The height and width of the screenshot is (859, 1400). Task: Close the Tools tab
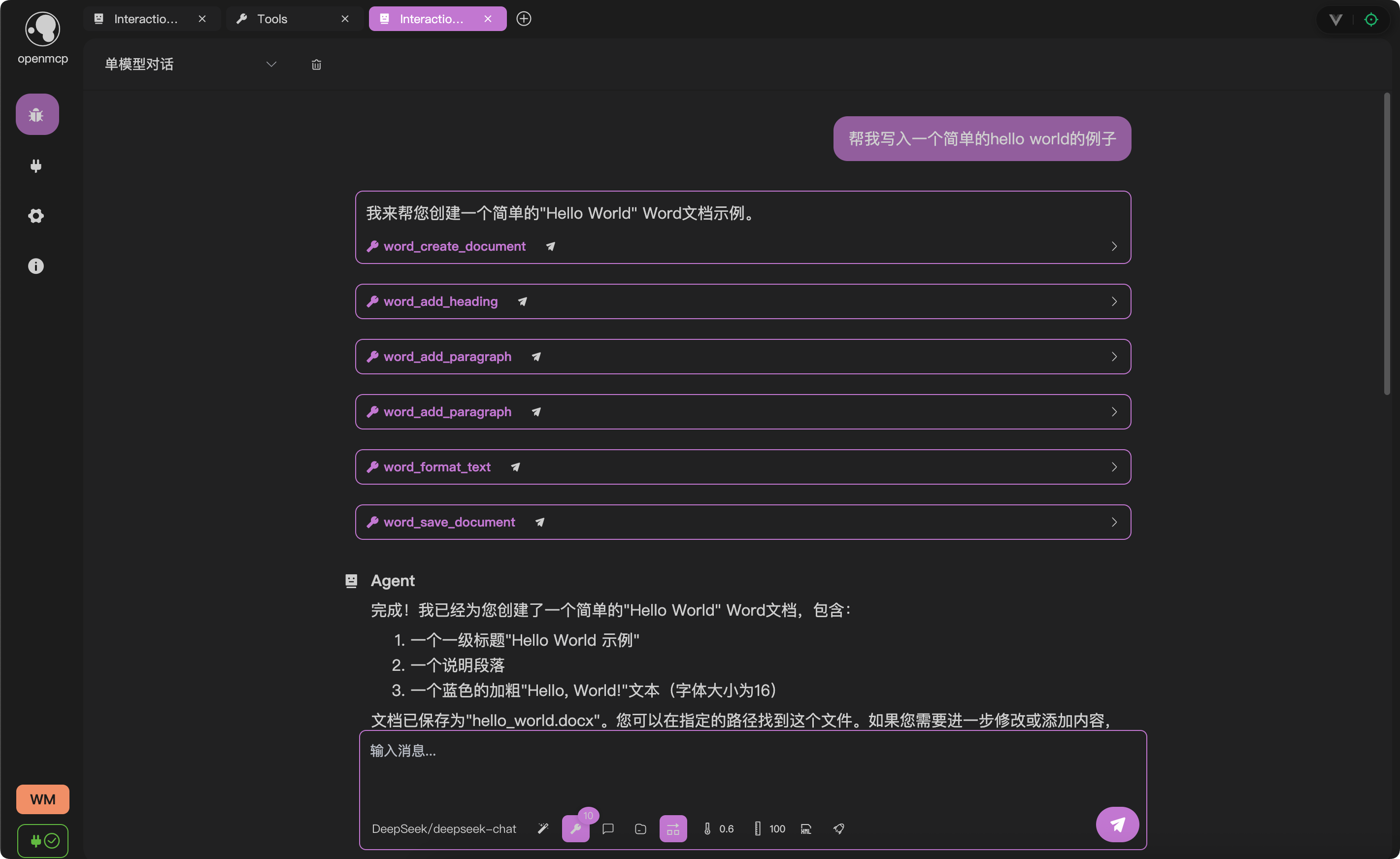click(x=345, y=19)
